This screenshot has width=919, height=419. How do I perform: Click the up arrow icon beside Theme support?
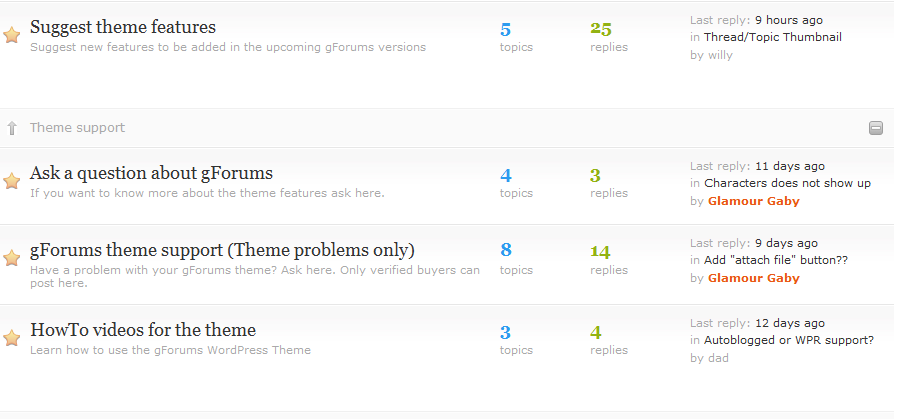pyautogui.click(x=12, y=128)
